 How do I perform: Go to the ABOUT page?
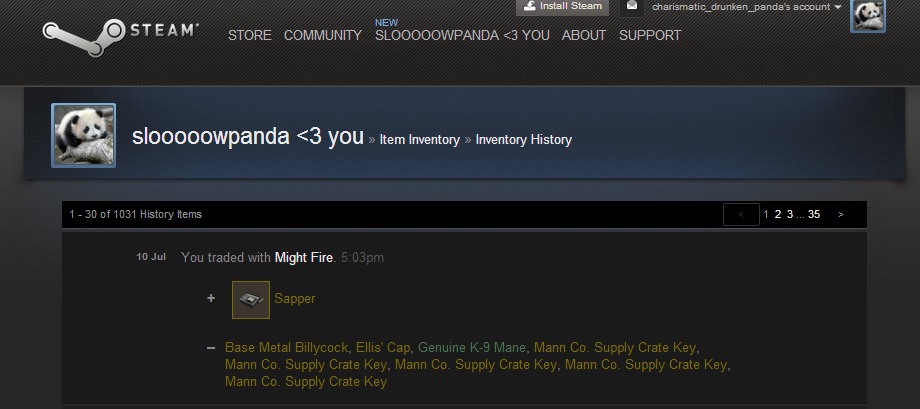pyautogui.click(x=584, y=36)
